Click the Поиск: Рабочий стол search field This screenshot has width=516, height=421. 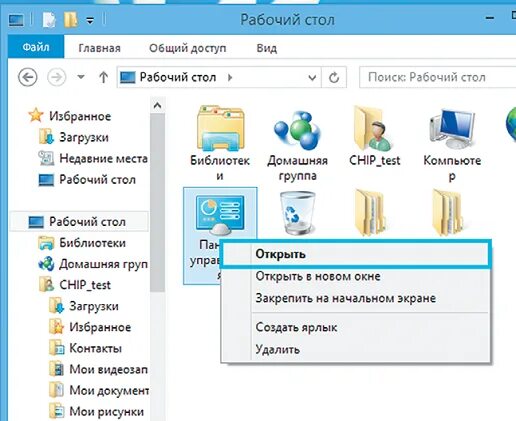[437, 78]
